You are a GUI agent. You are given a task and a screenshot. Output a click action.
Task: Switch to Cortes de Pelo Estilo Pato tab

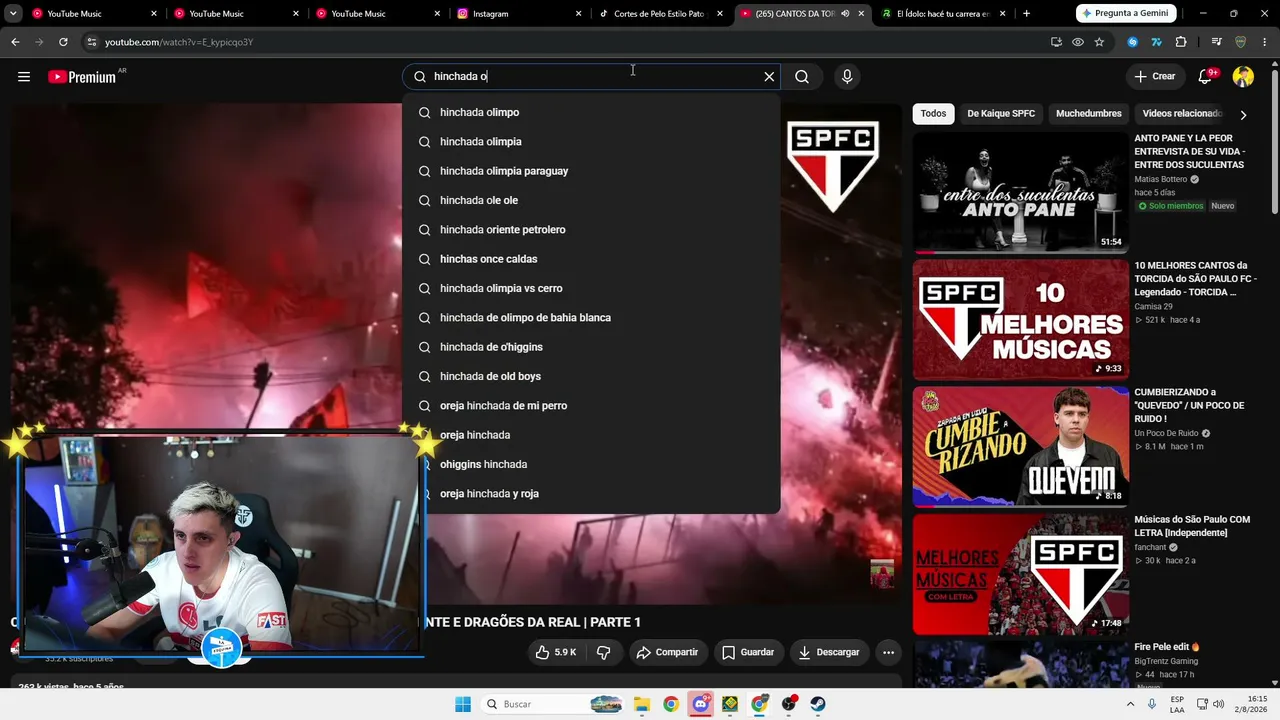click(x=660, y=14)
